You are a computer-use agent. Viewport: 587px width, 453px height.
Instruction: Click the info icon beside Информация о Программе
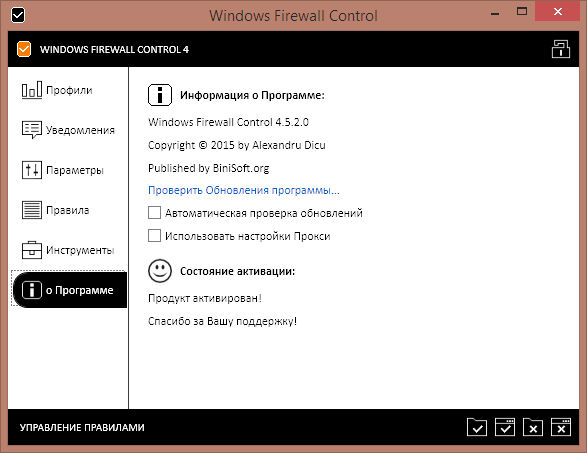160,95
